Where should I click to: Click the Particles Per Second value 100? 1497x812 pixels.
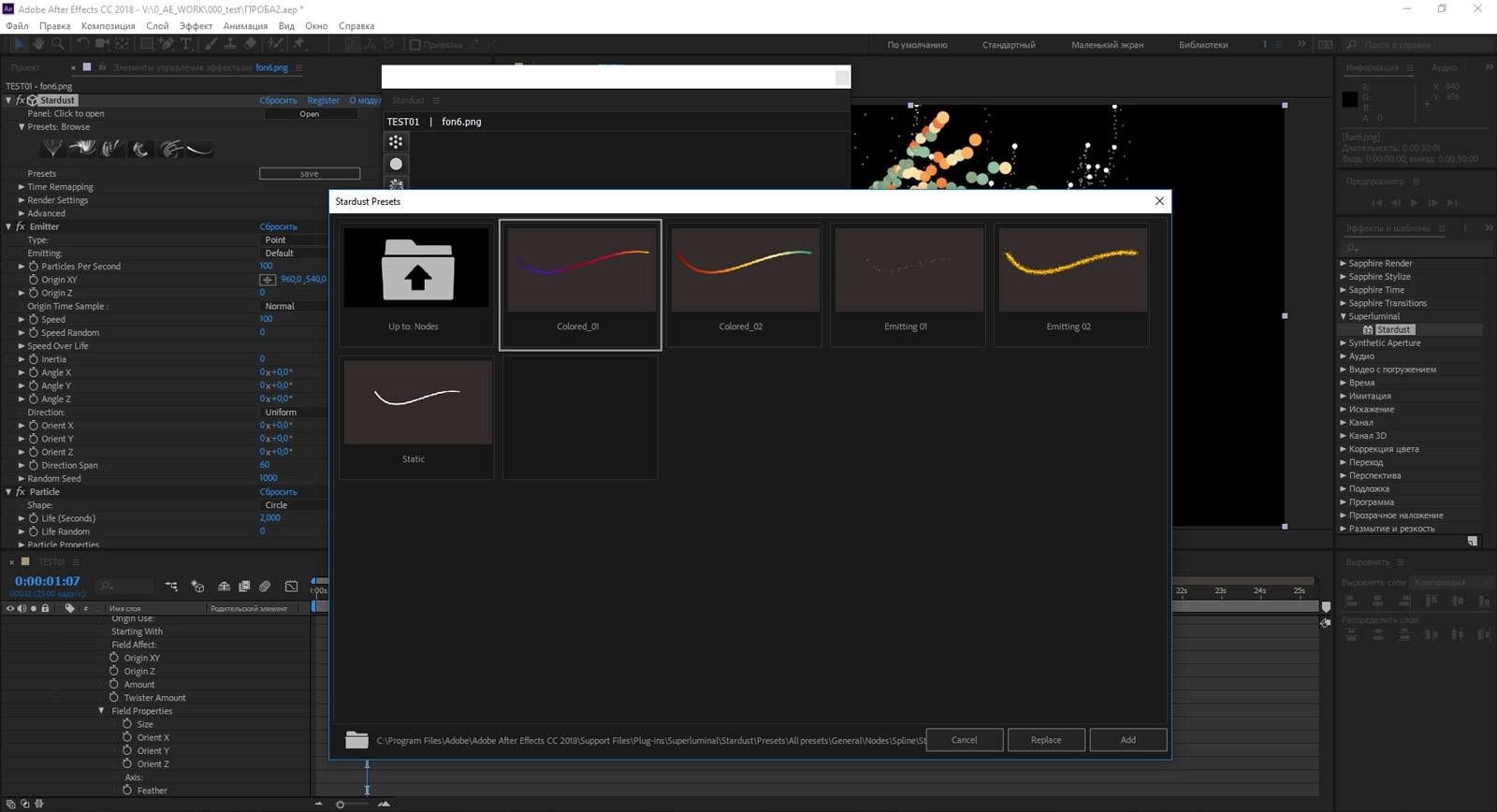(x=267, y=267)
